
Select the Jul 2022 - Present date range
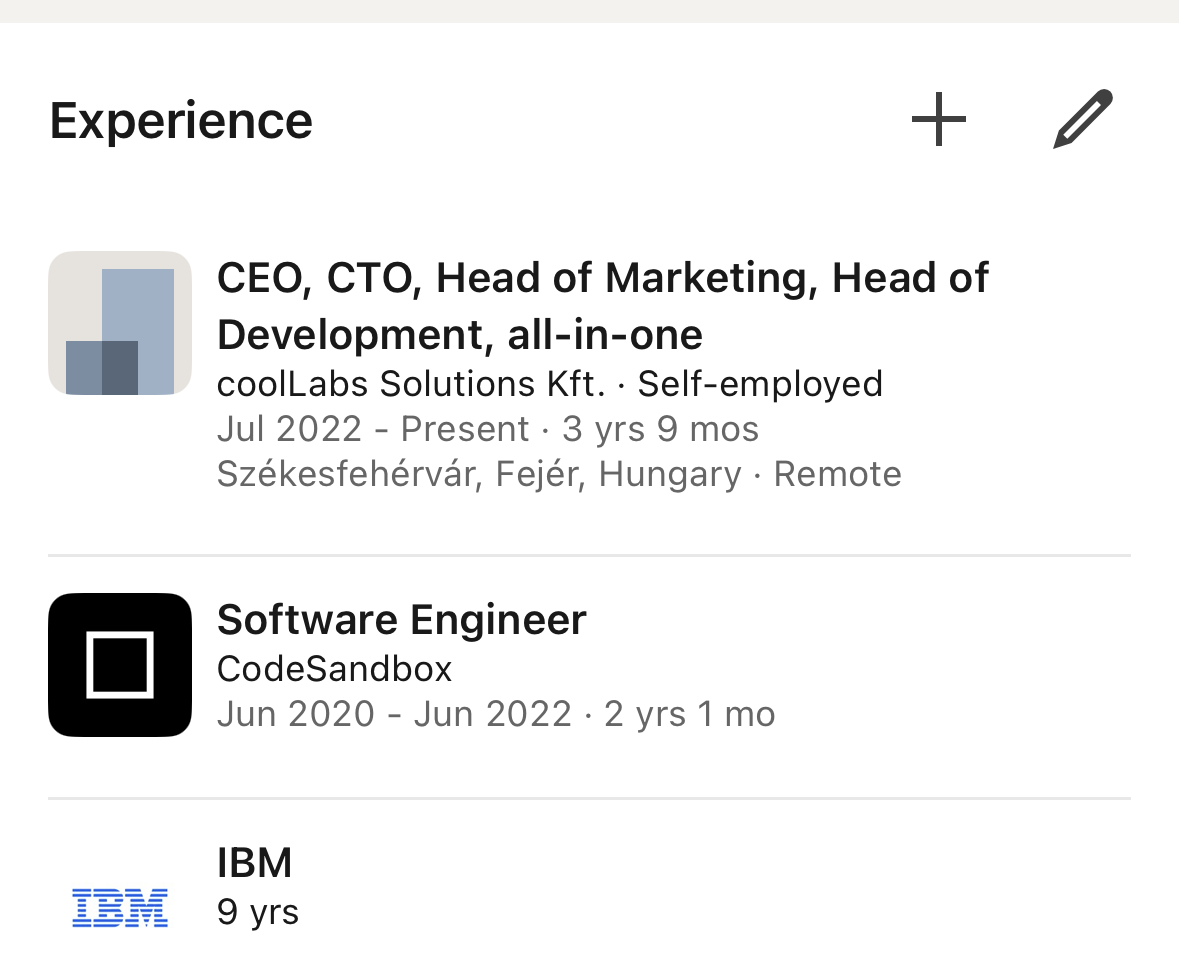coord(372,429)
